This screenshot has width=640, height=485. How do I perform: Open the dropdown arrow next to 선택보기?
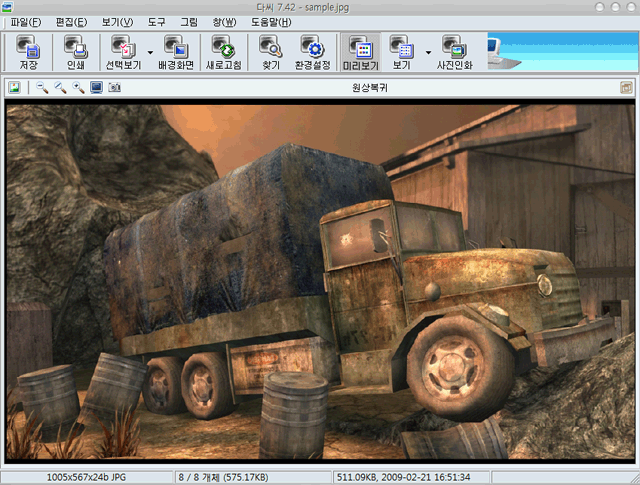pyautogui.click(x=150, y=53)
